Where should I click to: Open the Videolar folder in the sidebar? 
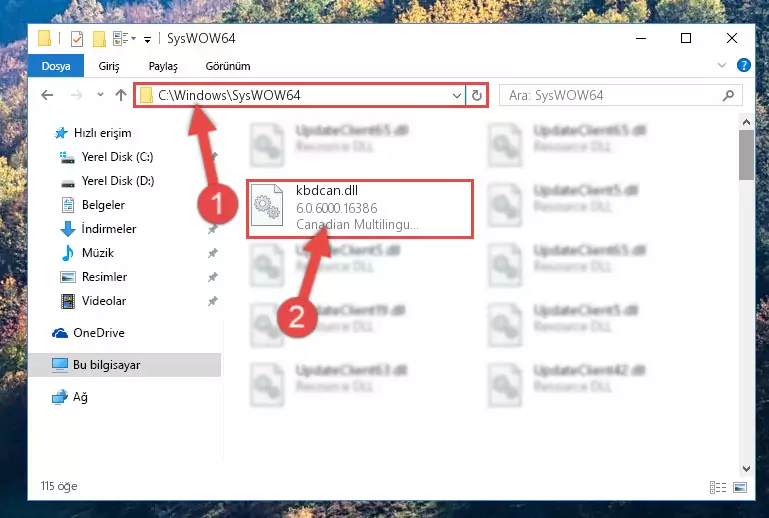[x=93, y=301]
